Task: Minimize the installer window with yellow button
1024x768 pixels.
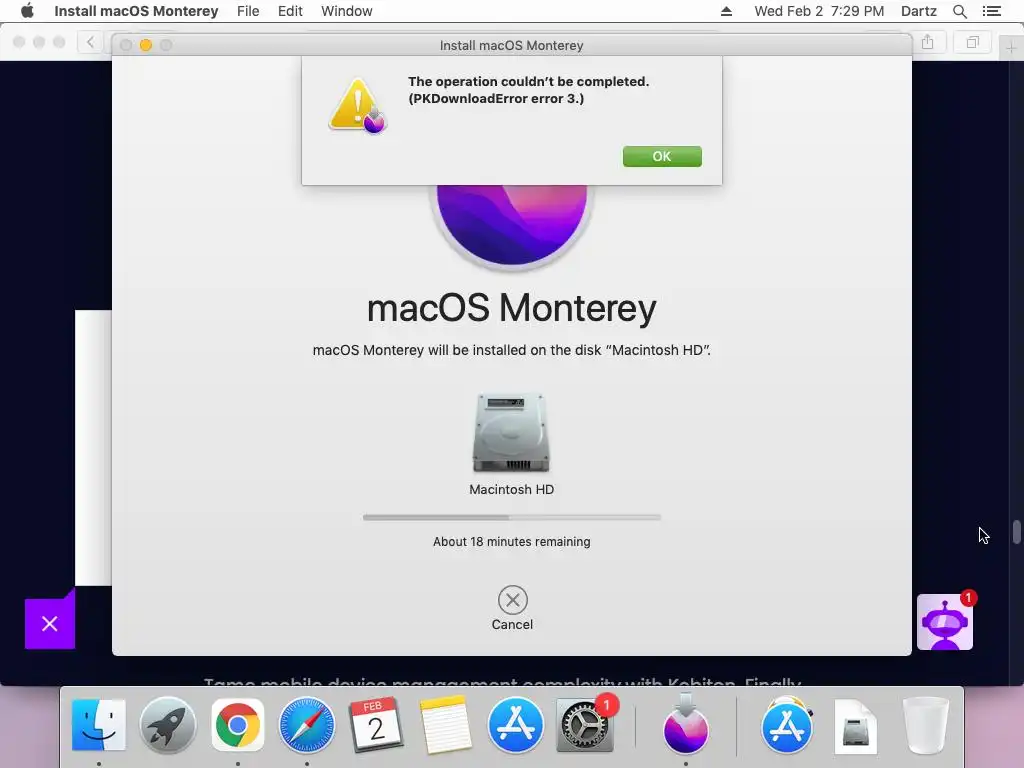Action: (146, 45)
